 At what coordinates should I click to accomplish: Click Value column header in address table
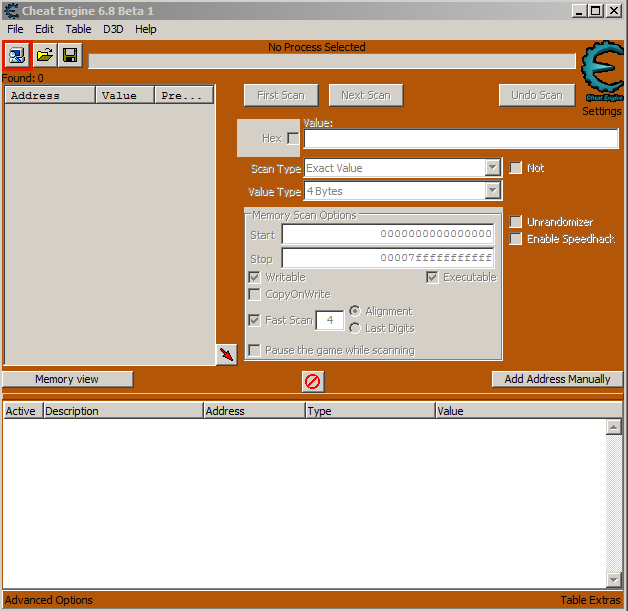coord(528,411)
